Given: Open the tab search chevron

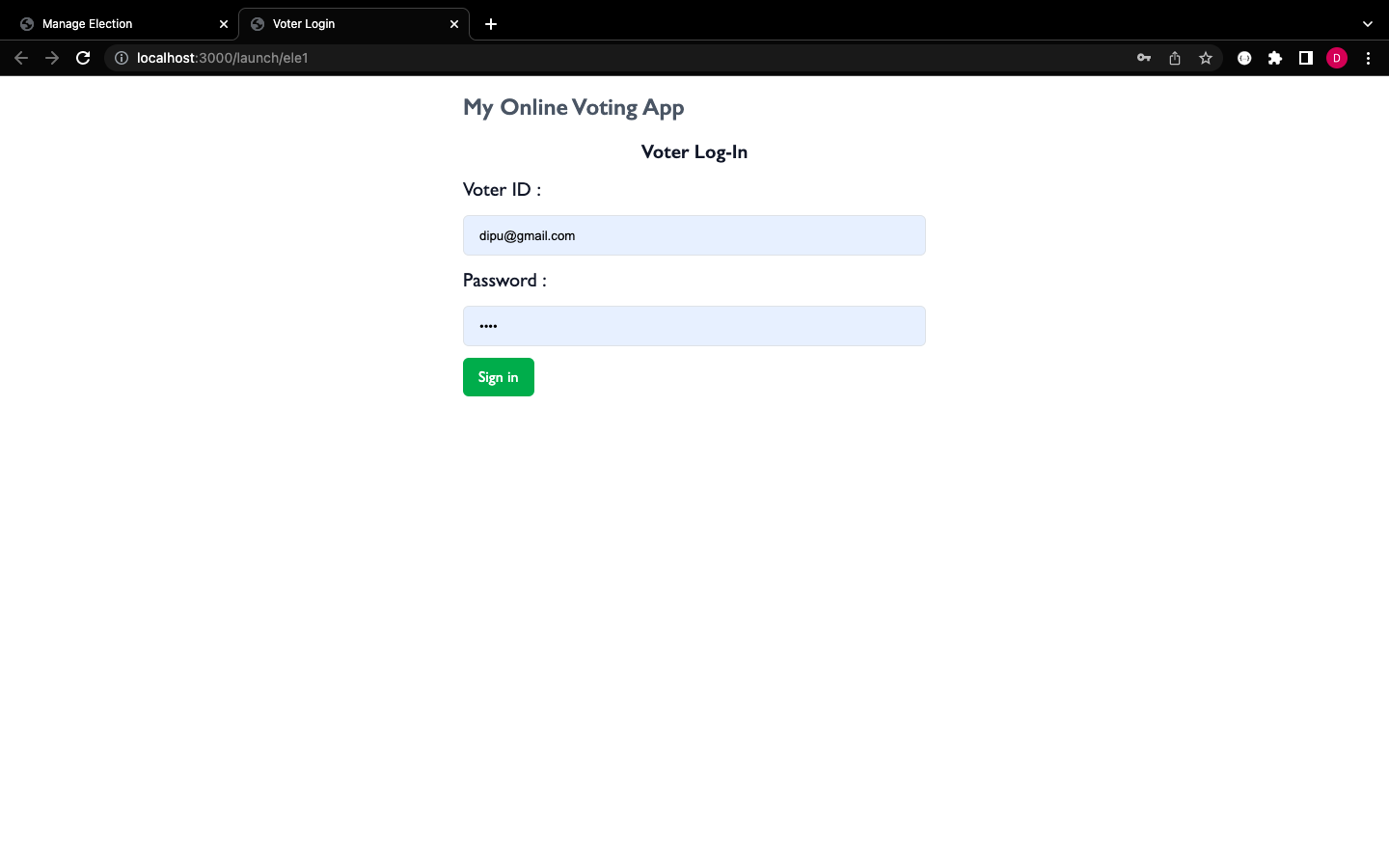Looking at the screenshot, I should pos(1367,23).
